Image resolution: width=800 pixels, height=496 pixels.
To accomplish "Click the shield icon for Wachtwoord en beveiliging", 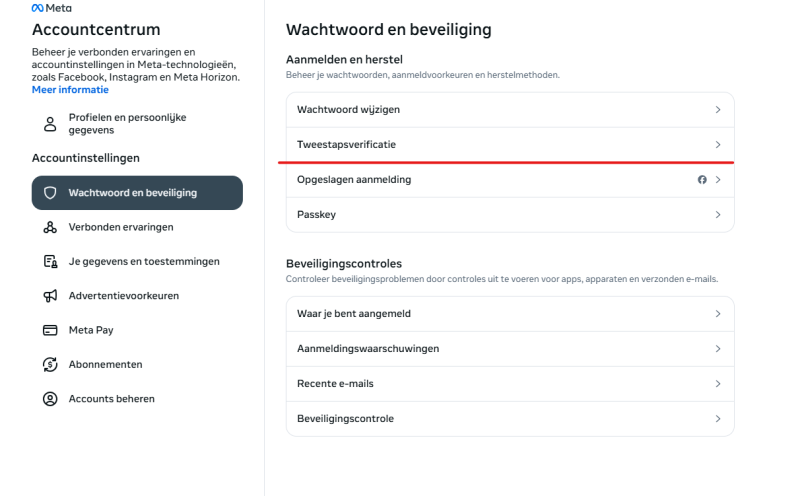I will click(50, 193).
